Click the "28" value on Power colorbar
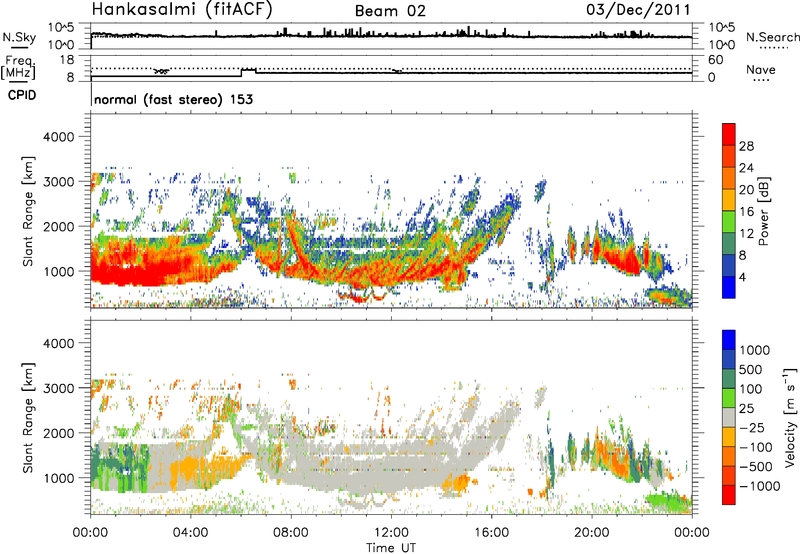This screenshot has width=800, height=554. 746,146
